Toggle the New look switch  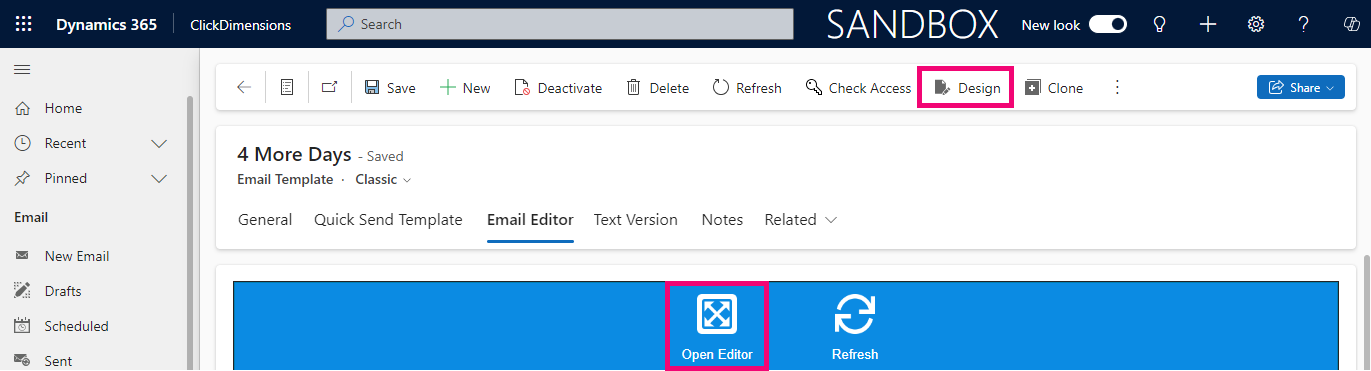tap(1108, 25)
